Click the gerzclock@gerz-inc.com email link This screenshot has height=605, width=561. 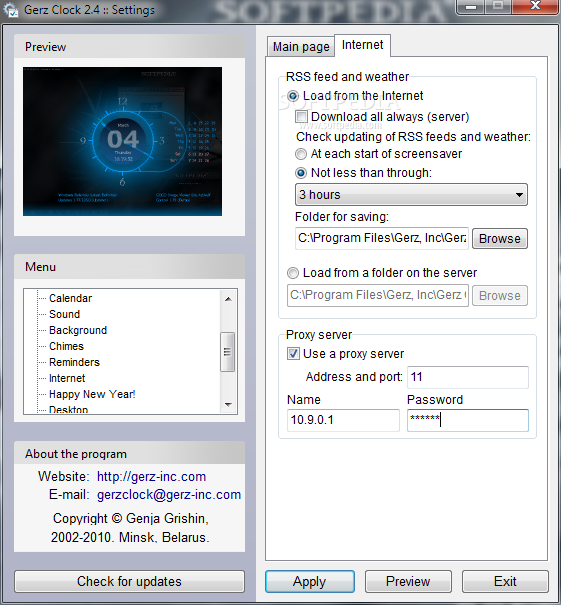pos(169,495)
